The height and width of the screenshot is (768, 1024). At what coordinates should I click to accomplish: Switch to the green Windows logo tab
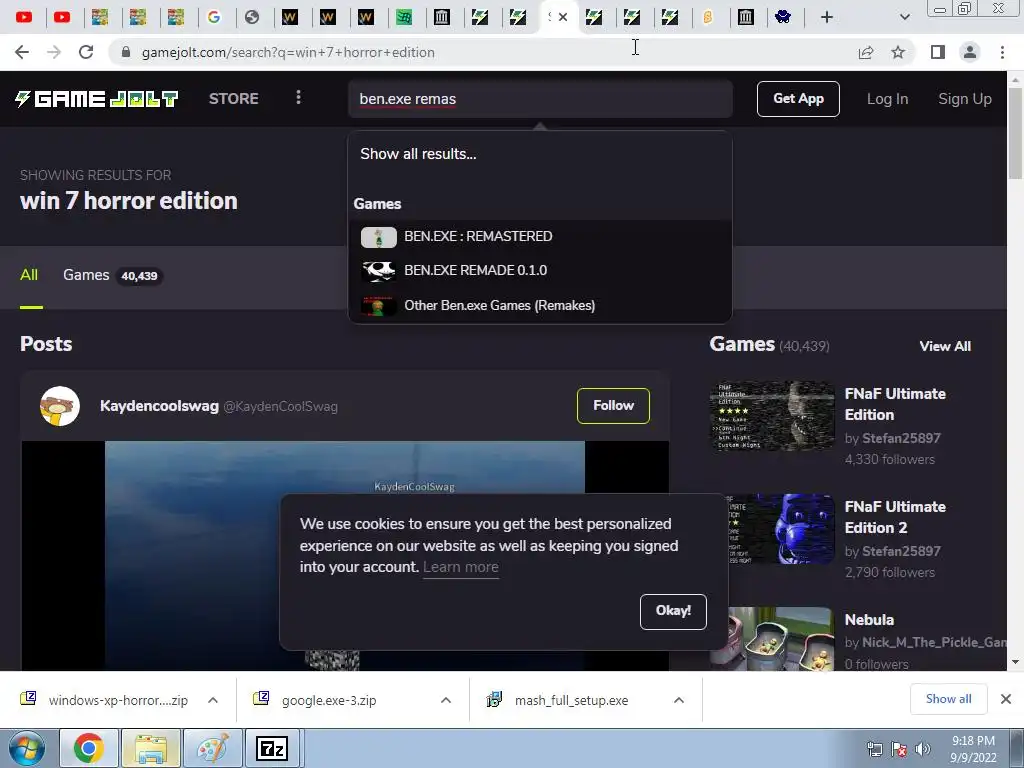click(x=404, y=17)
